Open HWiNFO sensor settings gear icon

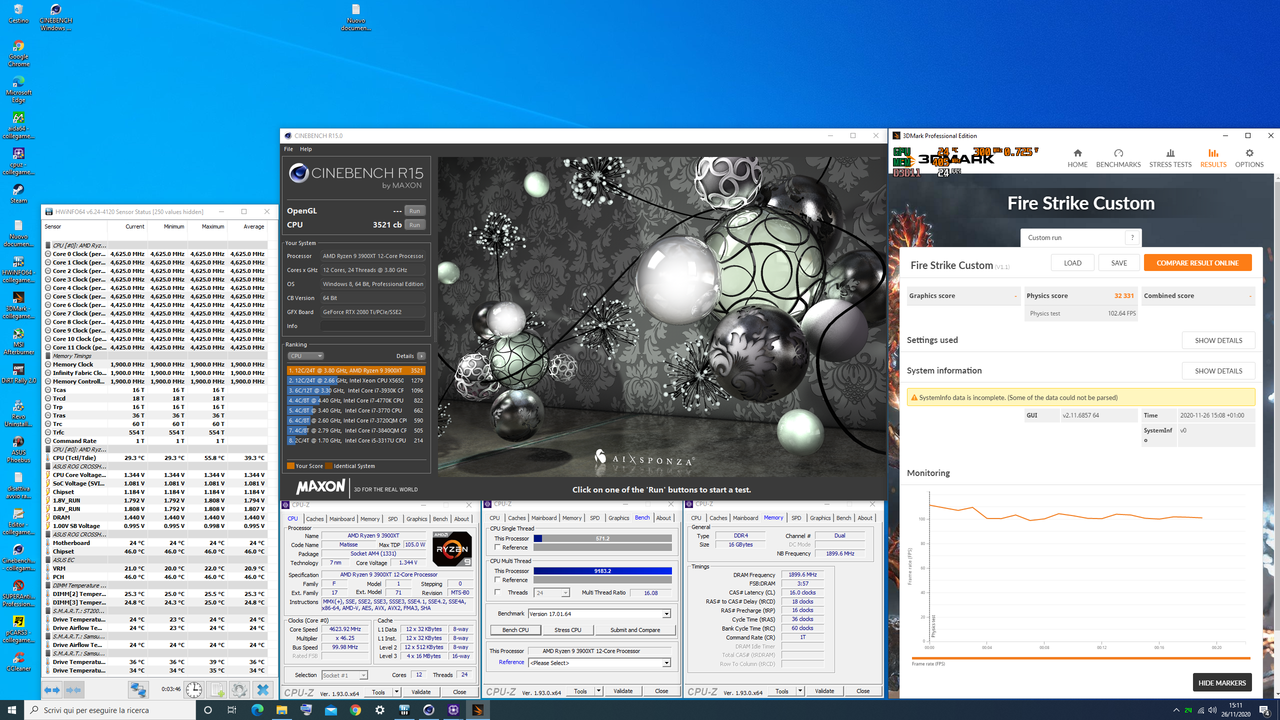coord(239,689)
